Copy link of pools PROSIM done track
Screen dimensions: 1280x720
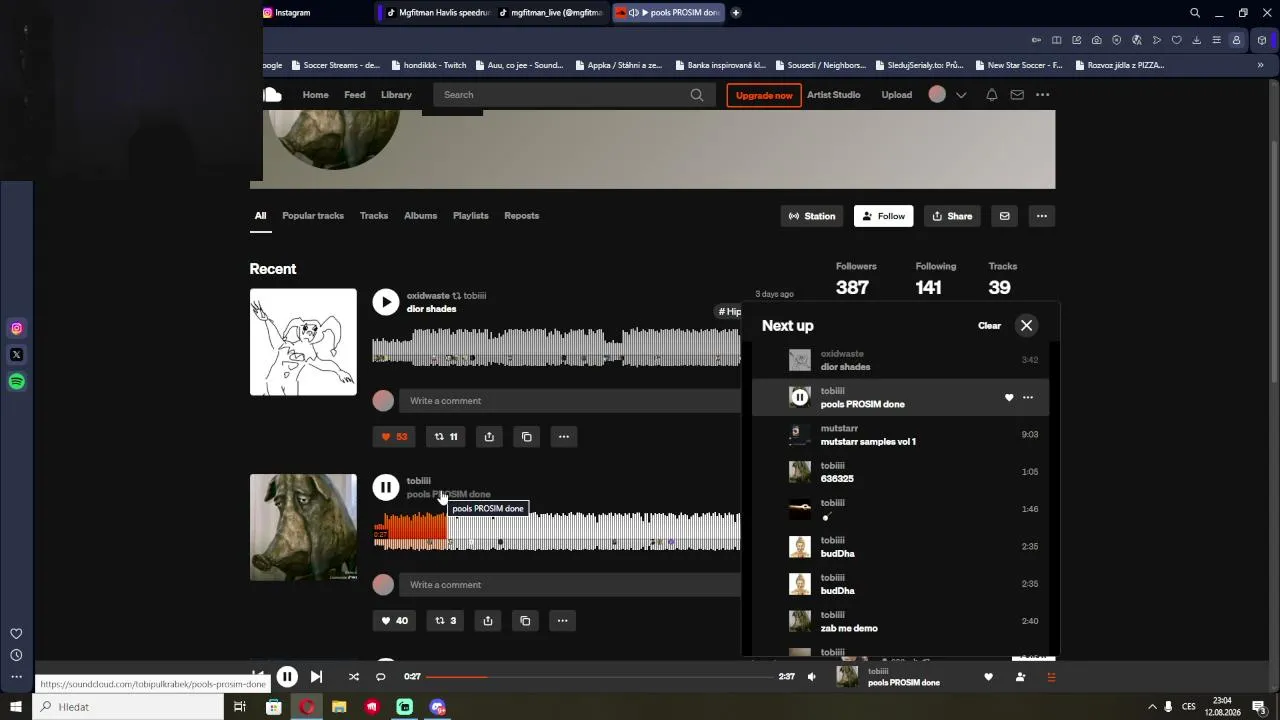click(525, 621)
